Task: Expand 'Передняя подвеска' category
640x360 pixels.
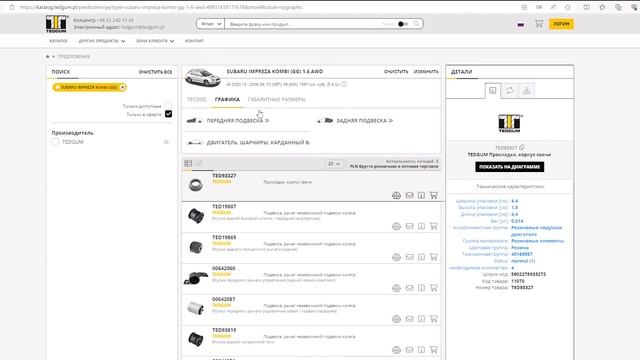Action: pyautogui.click(x=237, y=121)
